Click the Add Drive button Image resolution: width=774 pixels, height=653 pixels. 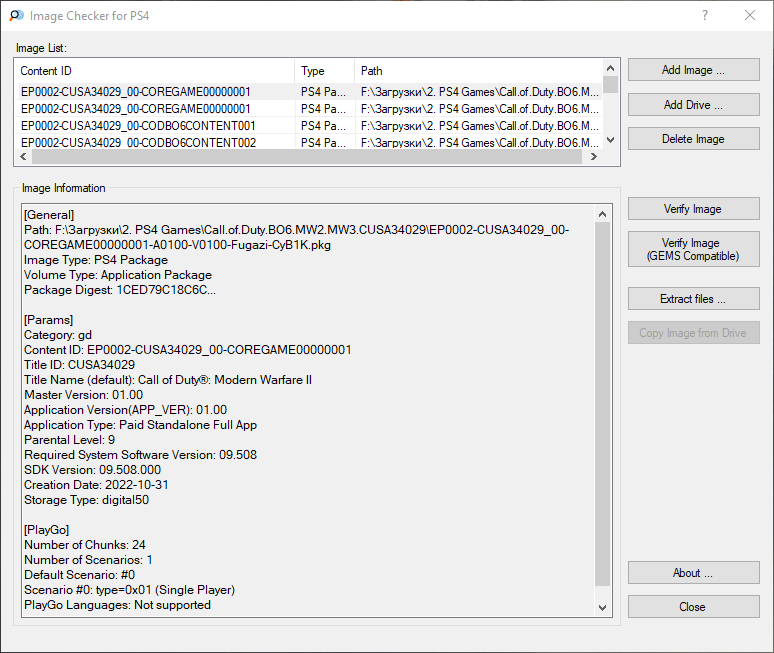694,105
